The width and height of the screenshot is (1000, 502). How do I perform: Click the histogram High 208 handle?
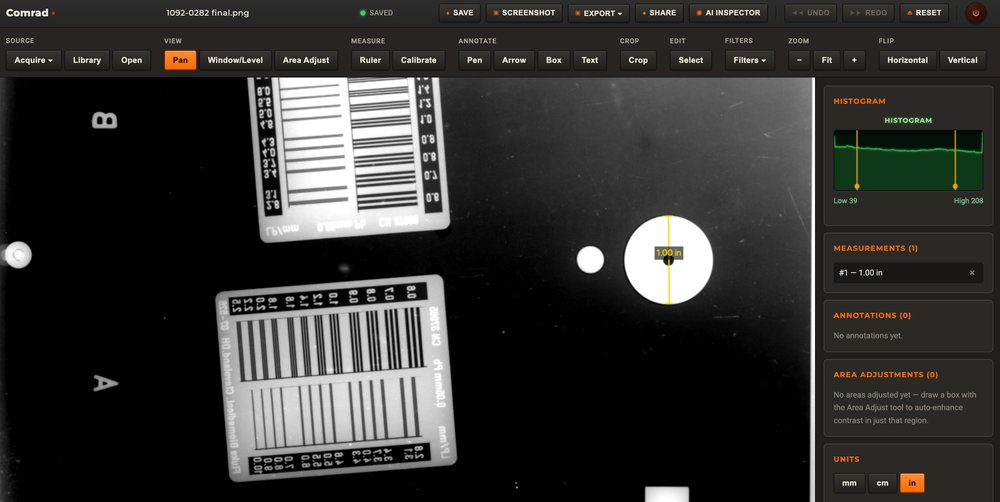(955, 186)
